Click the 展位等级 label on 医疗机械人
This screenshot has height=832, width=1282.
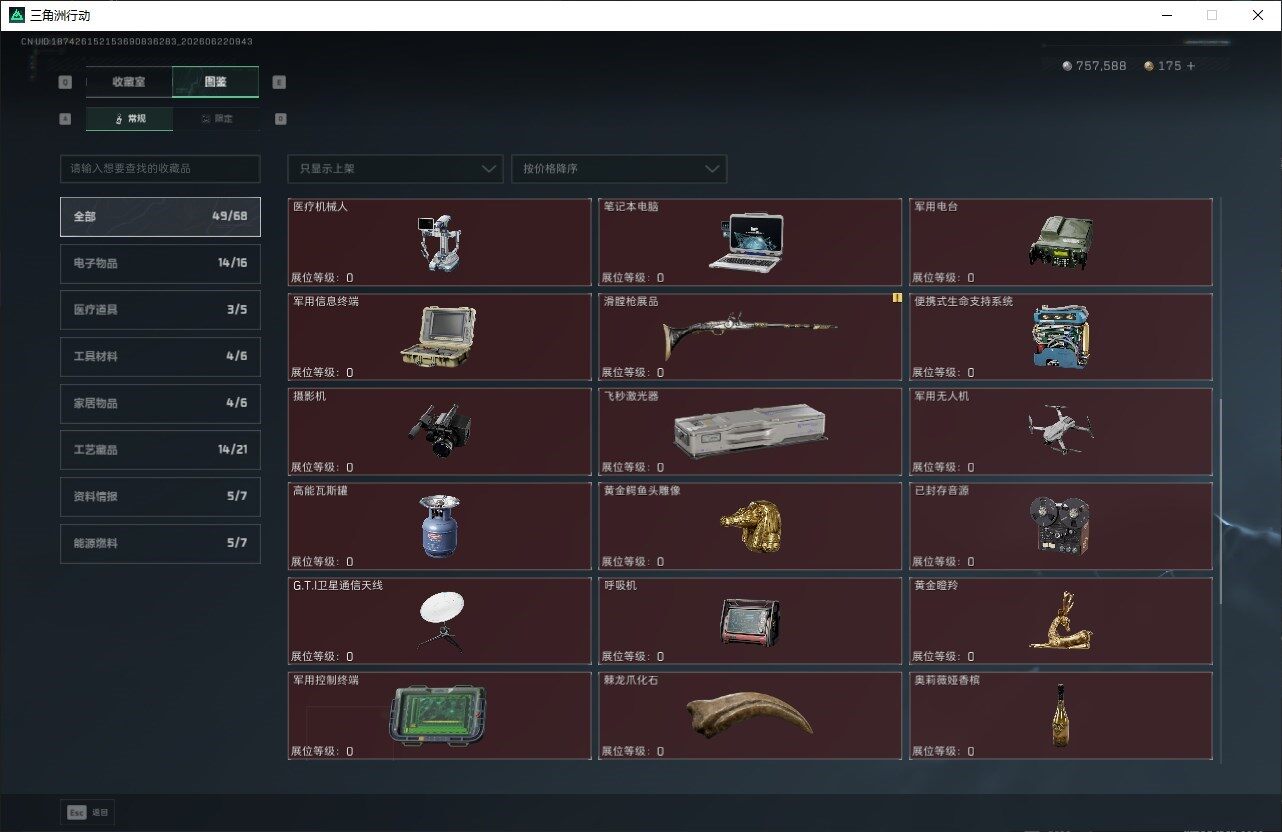[x=322, y=278]
